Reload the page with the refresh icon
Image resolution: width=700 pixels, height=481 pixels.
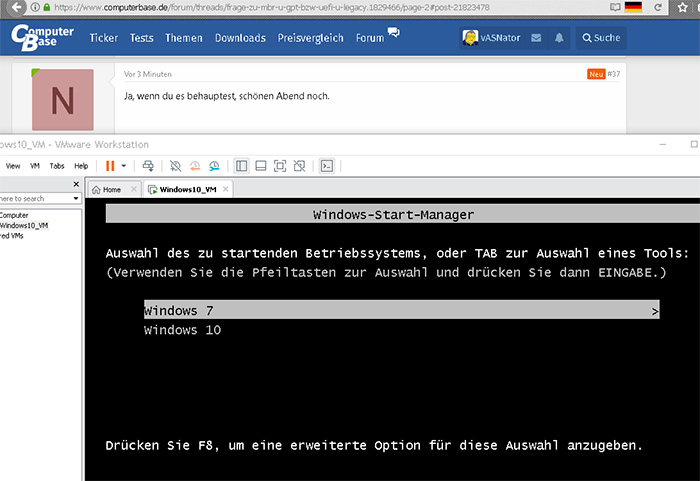pyautogui.click(x=658, y=8)
